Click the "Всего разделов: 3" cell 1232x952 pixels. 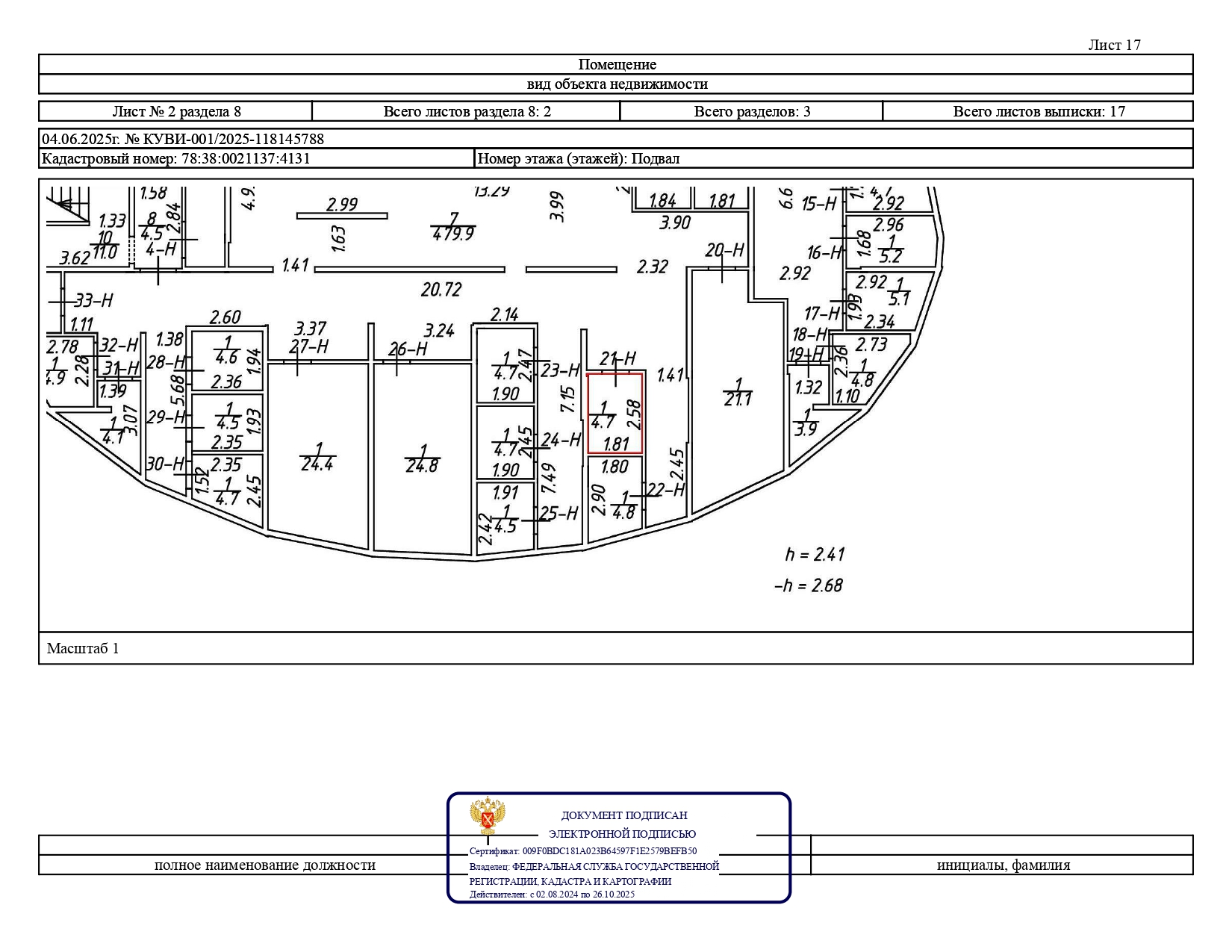pyautogui.click(x=753, y=111)
